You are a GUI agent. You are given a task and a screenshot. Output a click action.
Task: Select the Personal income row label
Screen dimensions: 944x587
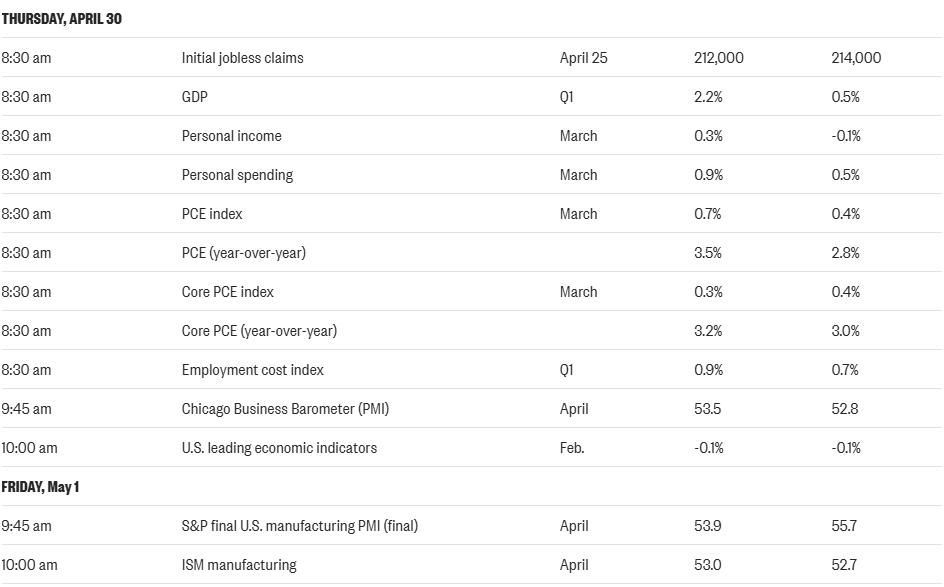231,136
